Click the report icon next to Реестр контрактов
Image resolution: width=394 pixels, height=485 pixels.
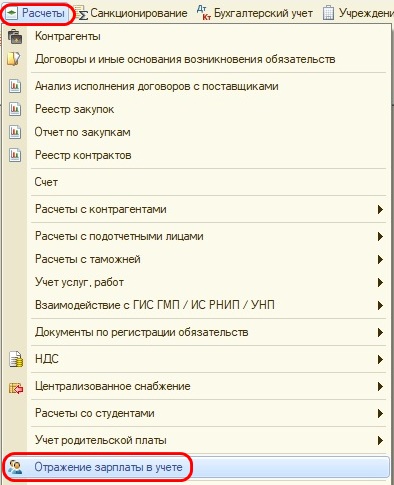pyautogui.click(x=15, y=155)
